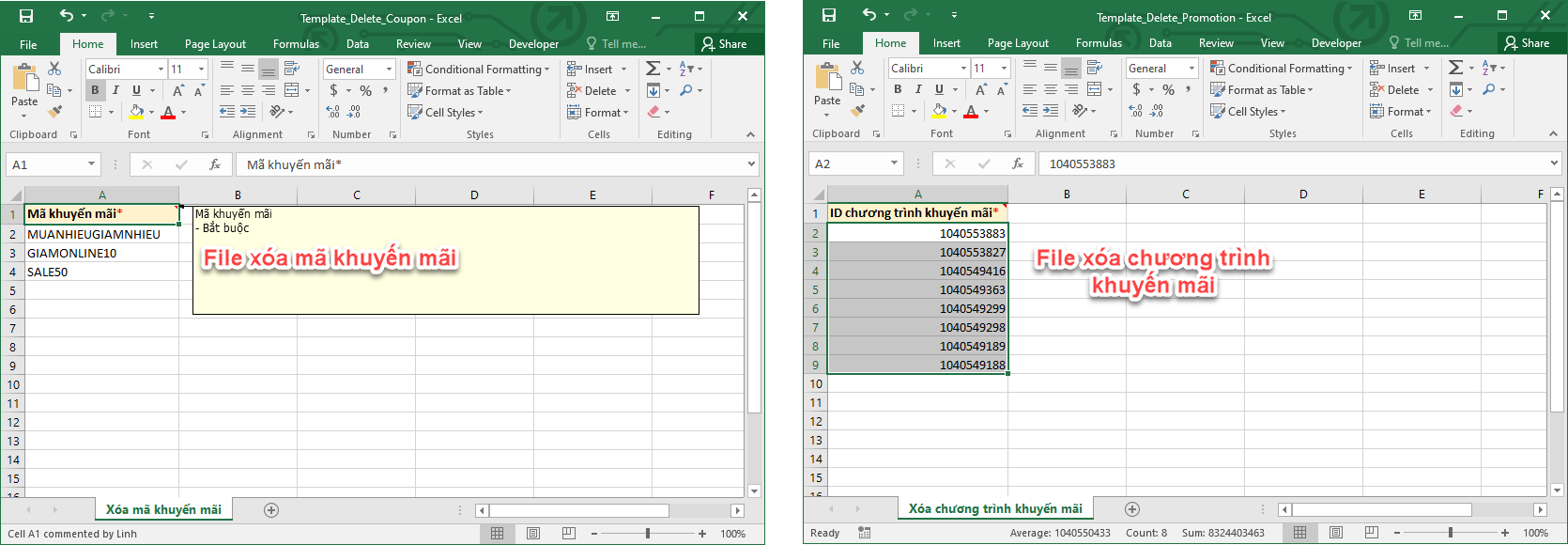The image size is (1568, 545).
Task: Open the Page Layout tab in left window
Action: point(215,44)
